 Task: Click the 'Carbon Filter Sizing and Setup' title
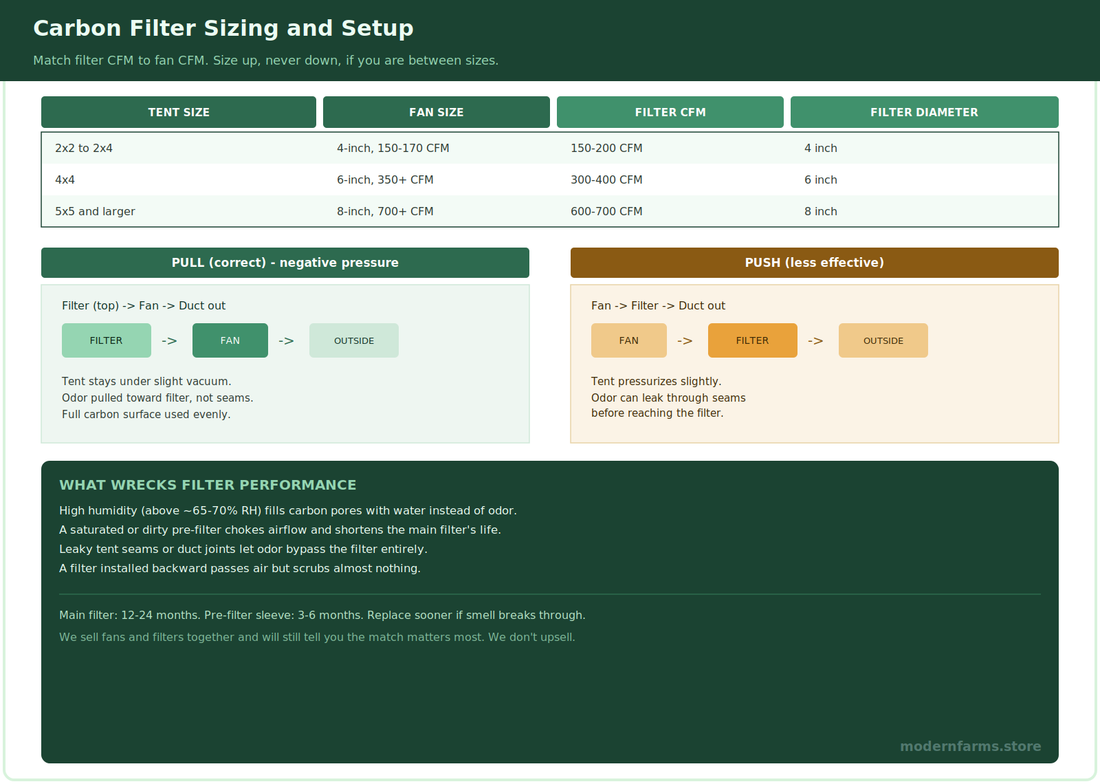pyautogui.click(x=223, y=28)
